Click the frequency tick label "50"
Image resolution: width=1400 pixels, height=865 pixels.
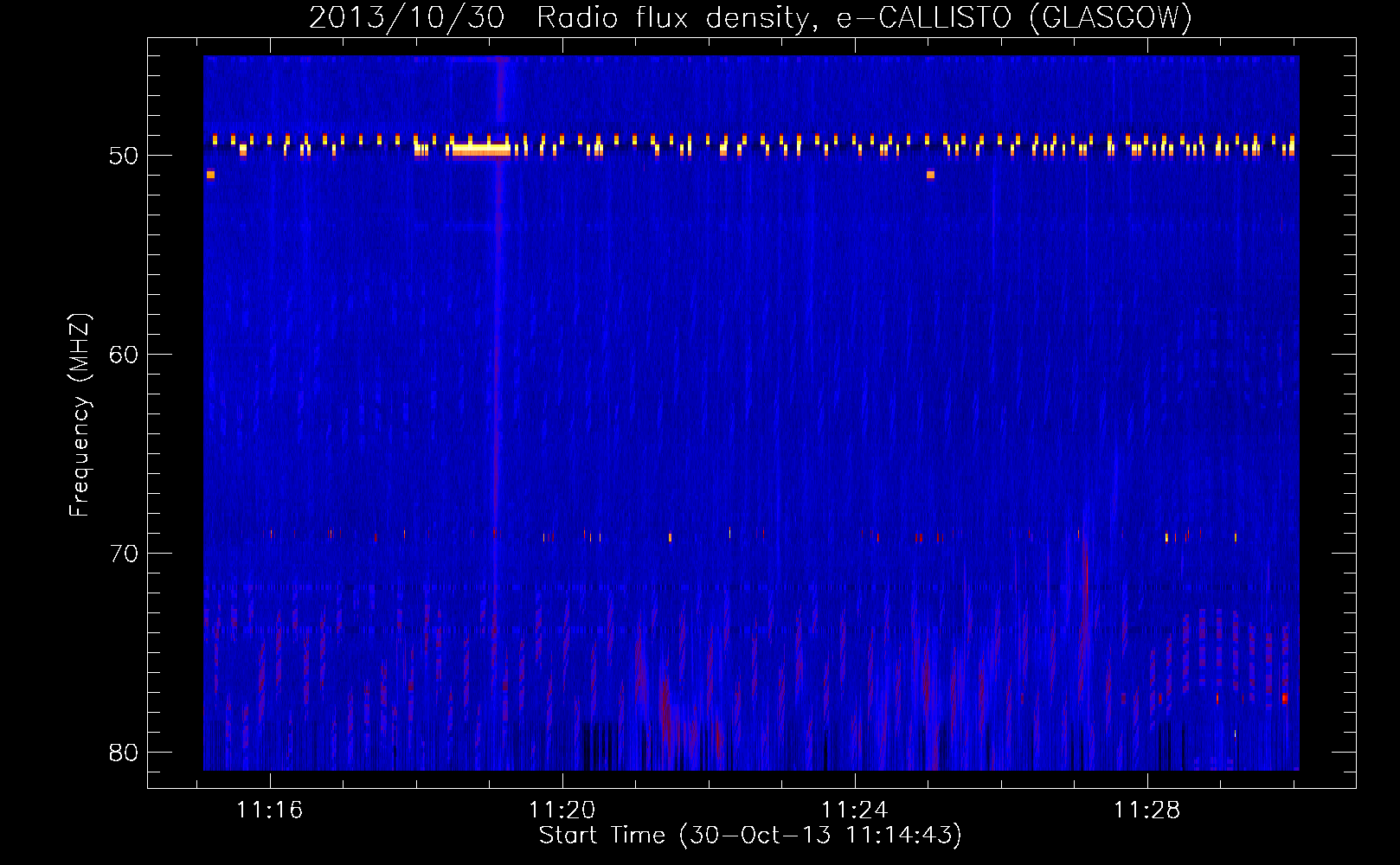(124, 156)
